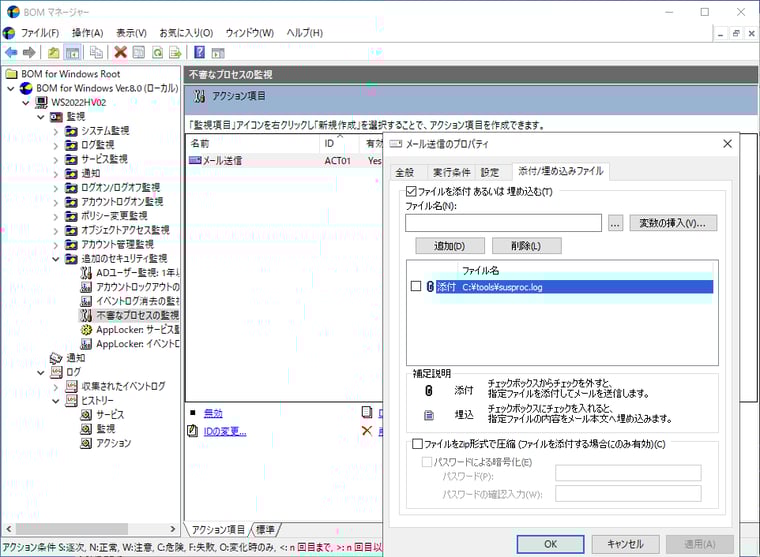Image resolution: width=760 pixels, height=557 pixels.
Task: Select the 通知 node icon under WS2022HV02
Action: (x=56, y=358)
